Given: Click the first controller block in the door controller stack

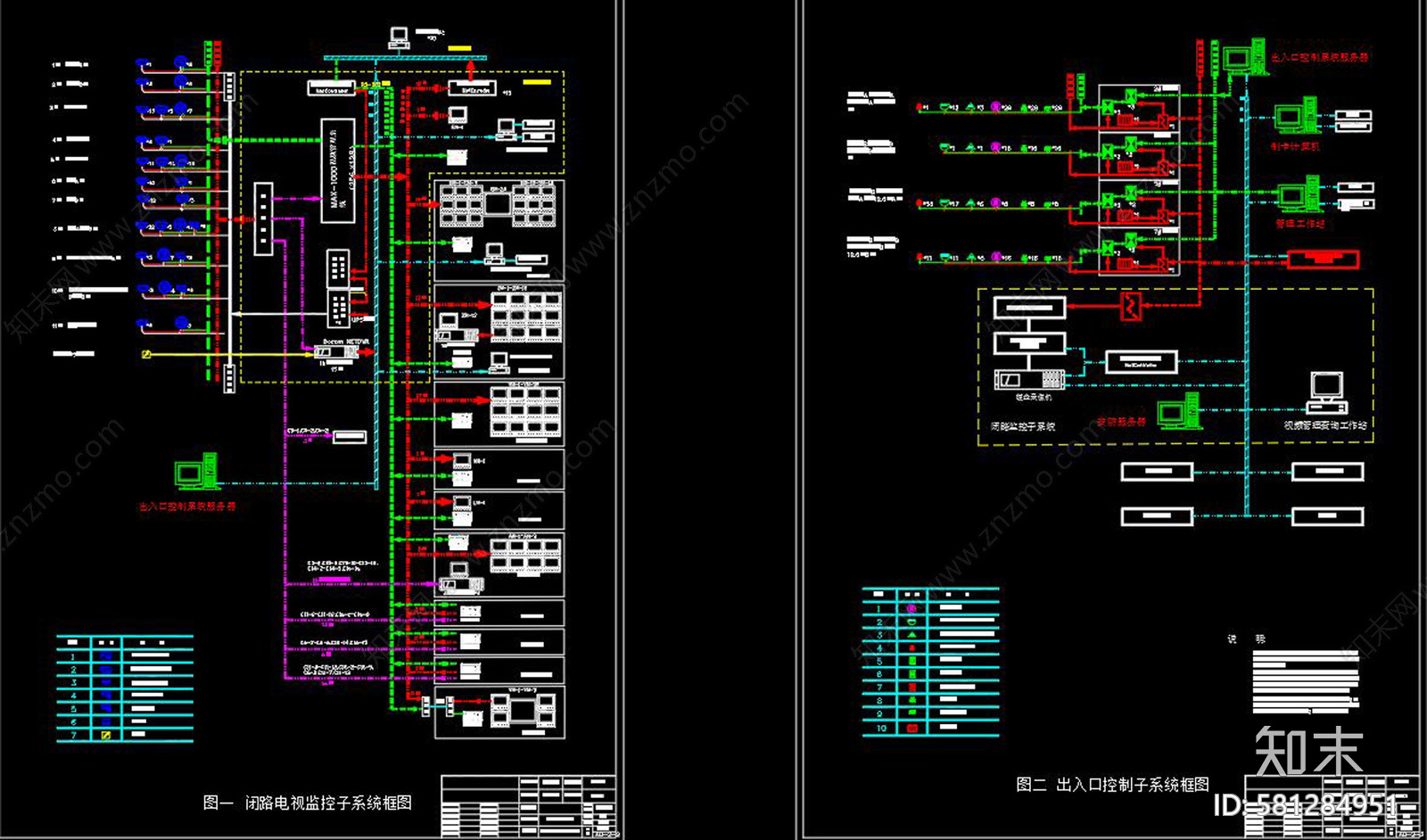Looking at the screenshot, I should click(1139, 108).
